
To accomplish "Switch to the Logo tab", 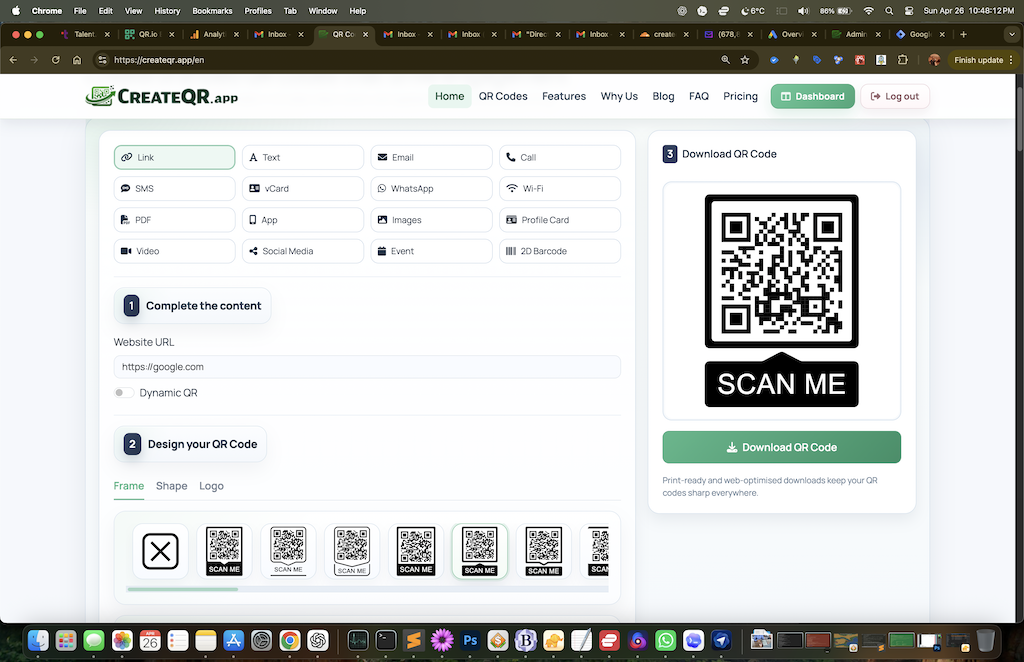I will coord(212,486).
